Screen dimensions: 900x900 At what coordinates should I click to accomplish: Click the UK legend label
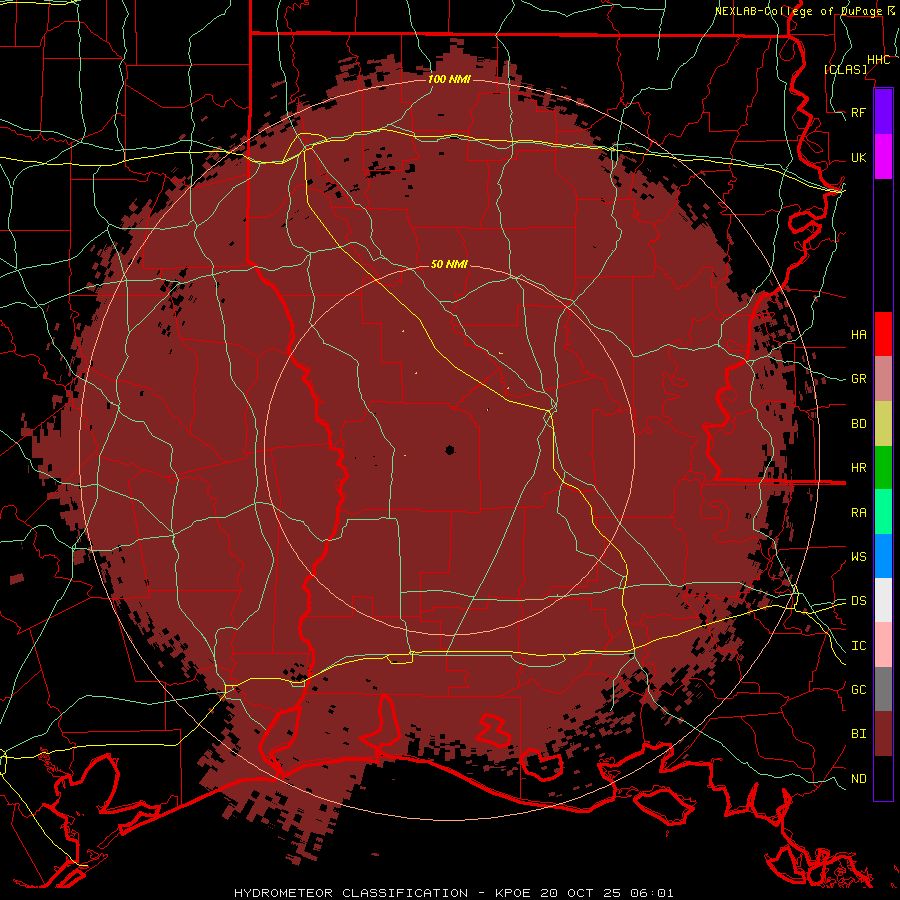pyautogui.click(x=859, y=157)
